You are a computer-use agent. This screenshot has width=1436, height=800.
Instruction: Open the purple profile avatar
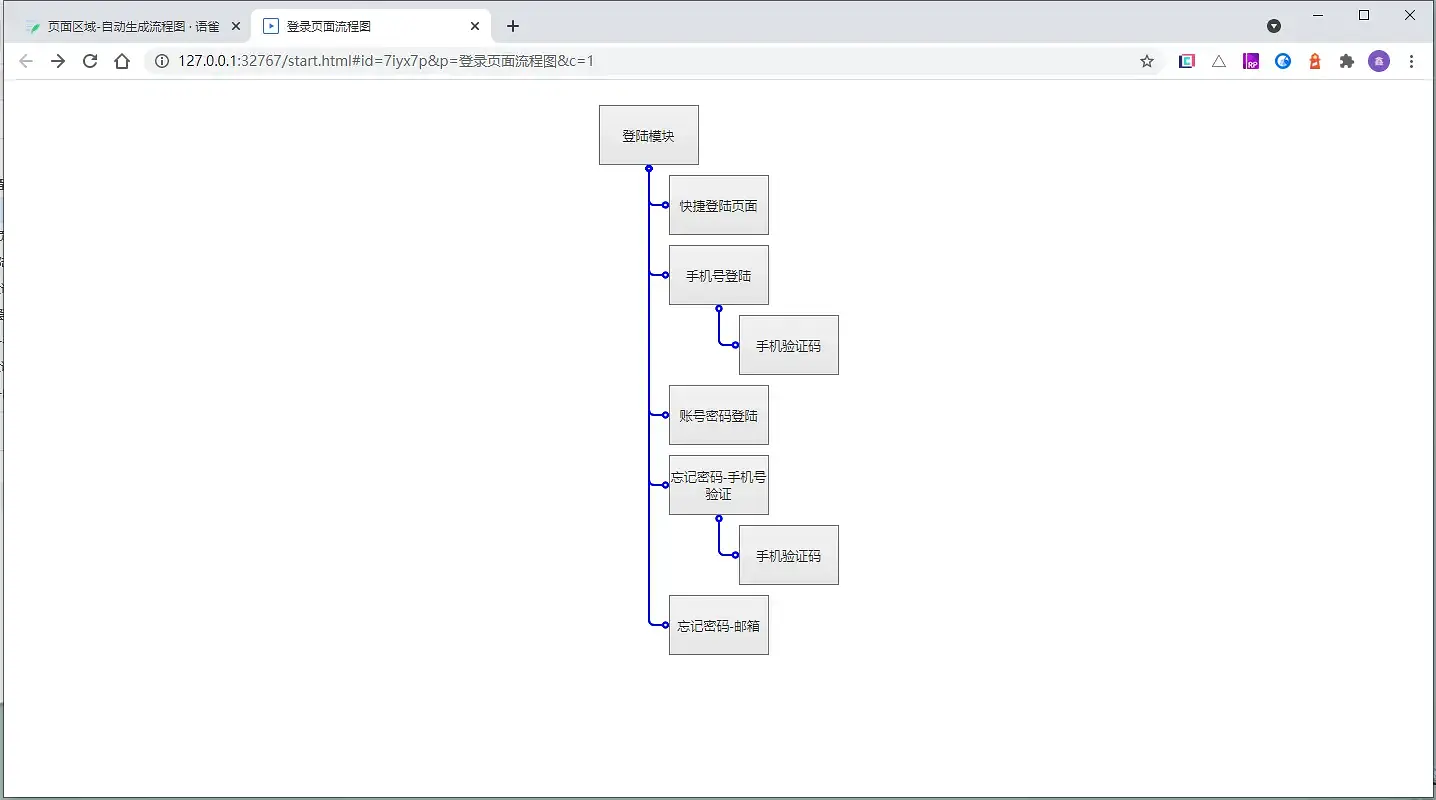tap(1379, 61)
